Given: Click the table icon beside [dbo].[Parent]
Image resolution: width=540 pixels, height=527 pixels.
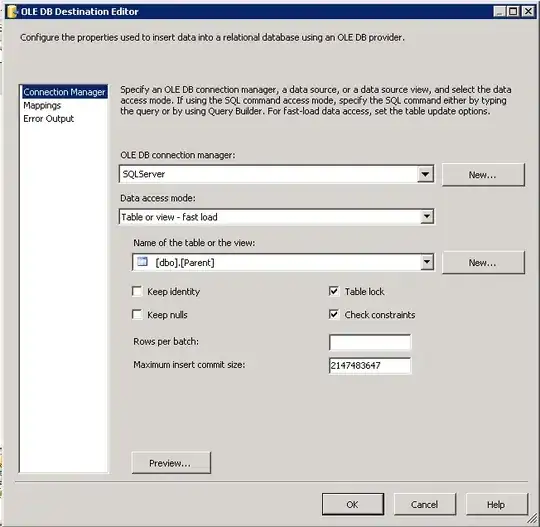Looking at the screenshot, I should point(142,262).
